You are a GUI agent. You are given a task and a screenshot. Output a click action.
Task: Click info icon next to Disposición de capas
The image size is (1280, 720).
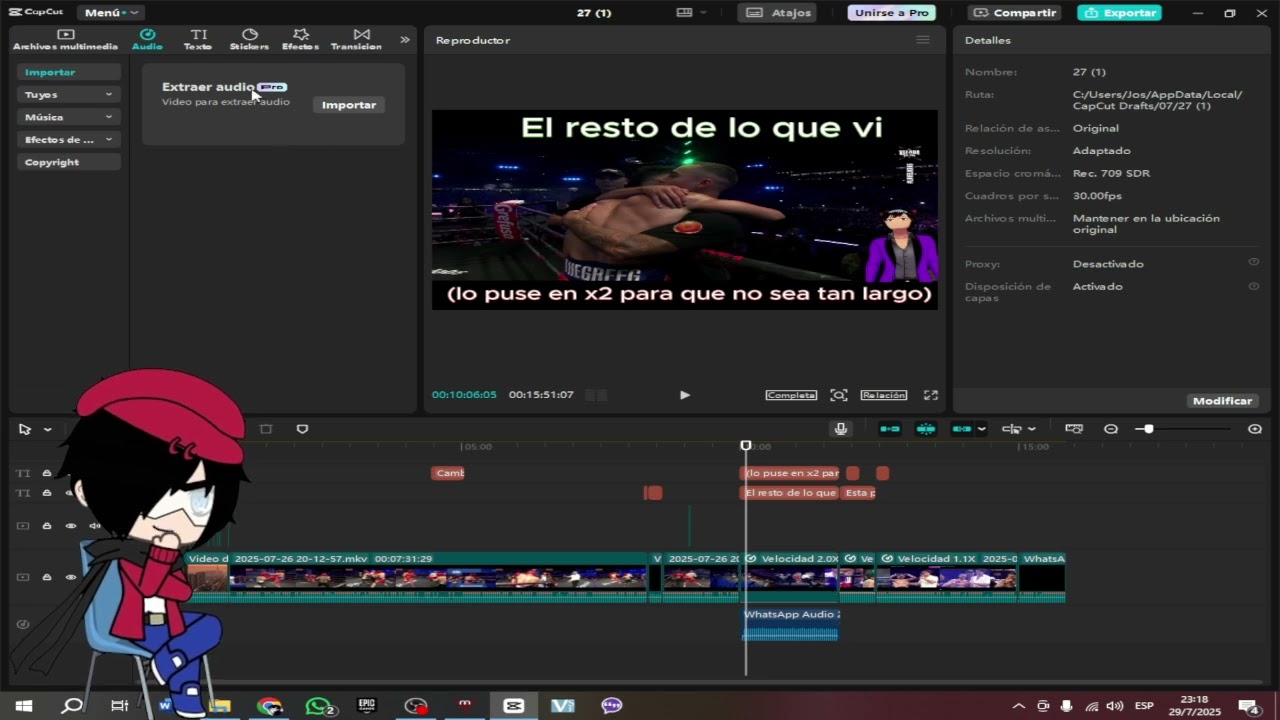[x=1253, y=286]
